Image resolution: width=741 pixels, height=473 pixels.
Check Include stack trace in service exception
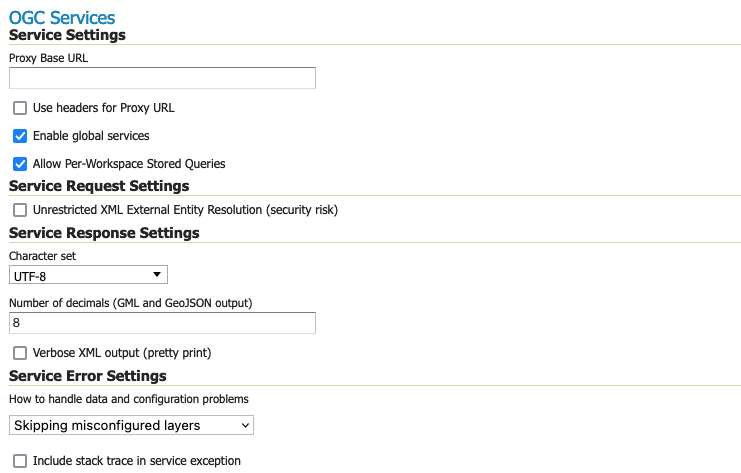[20, 461]
